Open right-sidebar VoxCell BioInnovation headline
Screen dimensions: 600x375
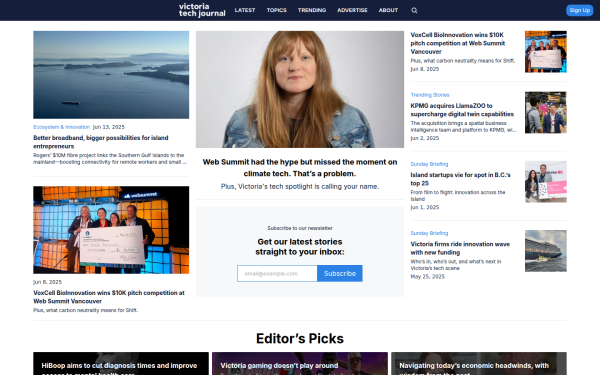[x=458, y=43]
